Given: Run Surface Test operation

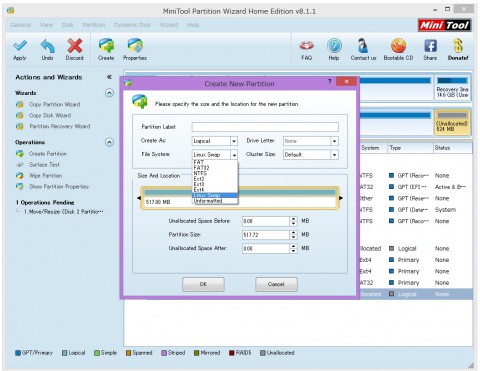Looking at the screenshot, I should coord(44,165).
